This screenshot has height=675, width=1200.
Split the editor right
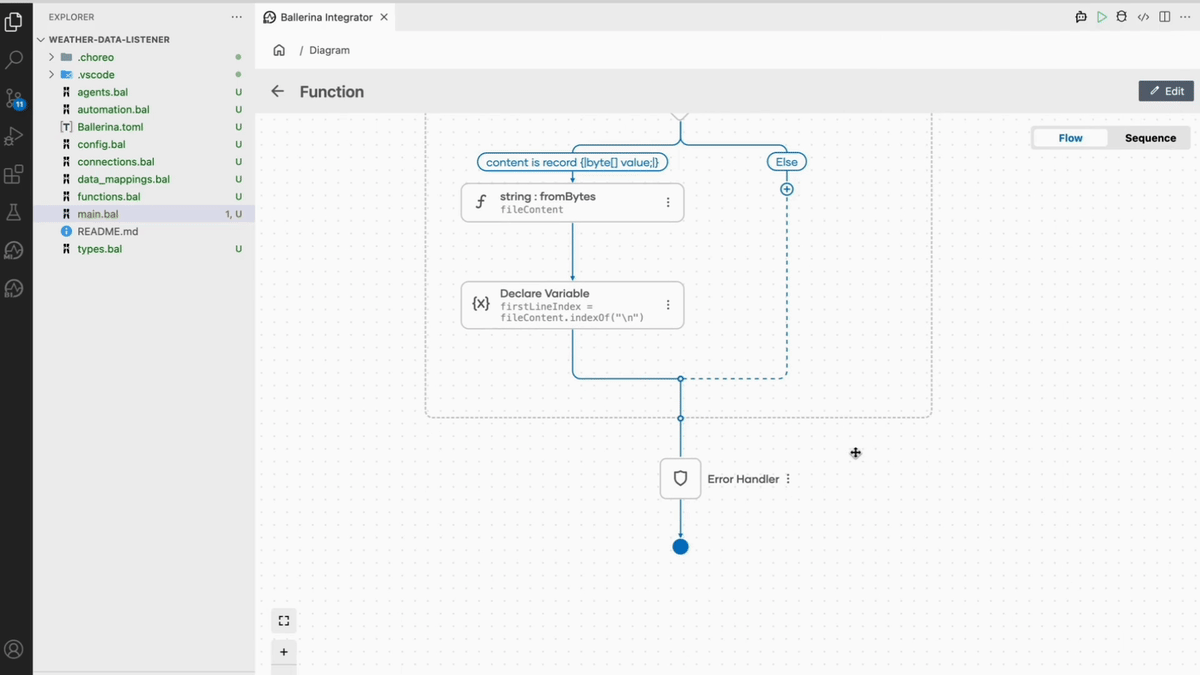coord(1164,17)
